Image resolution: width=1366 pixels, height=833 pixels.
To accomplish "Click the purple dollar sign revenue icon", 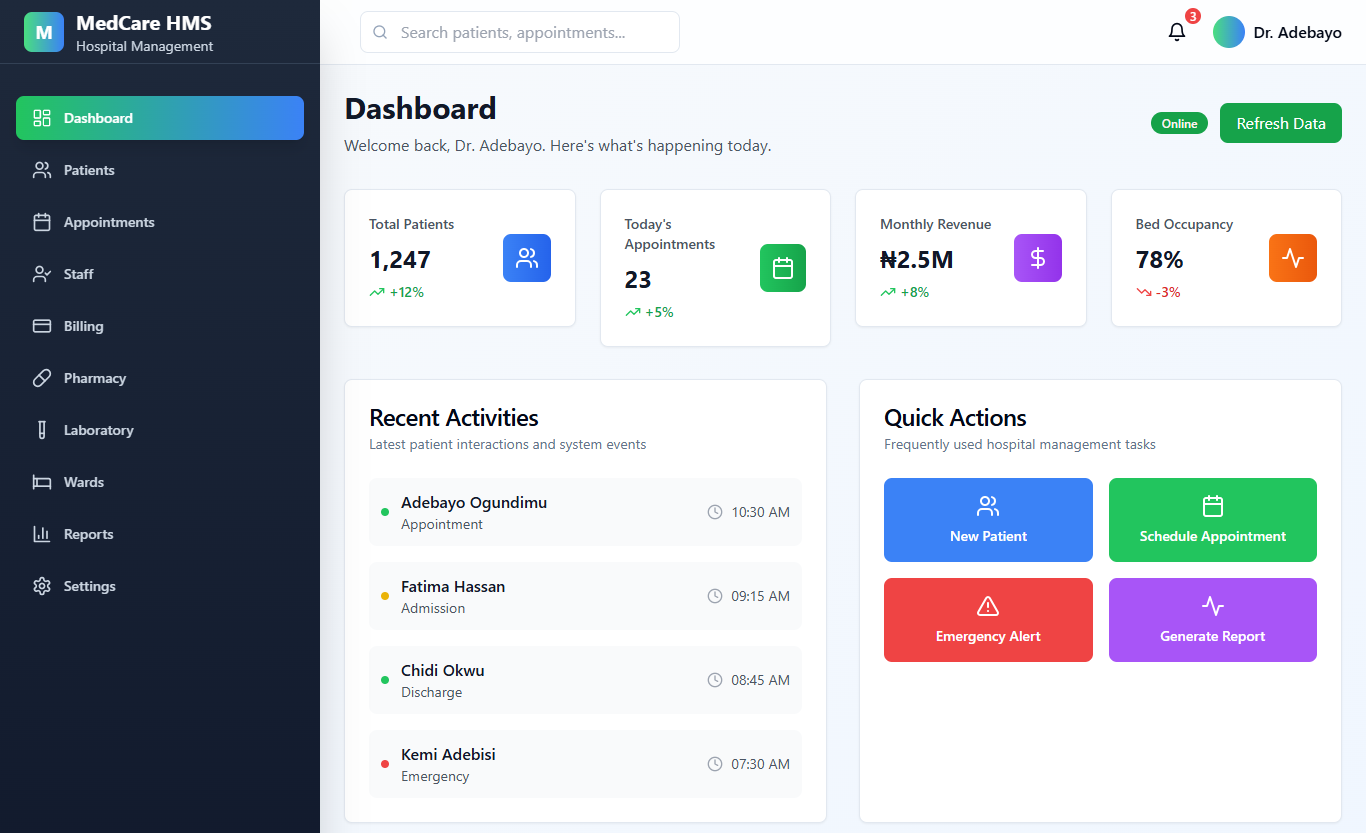I will (x=1037, y=258).
